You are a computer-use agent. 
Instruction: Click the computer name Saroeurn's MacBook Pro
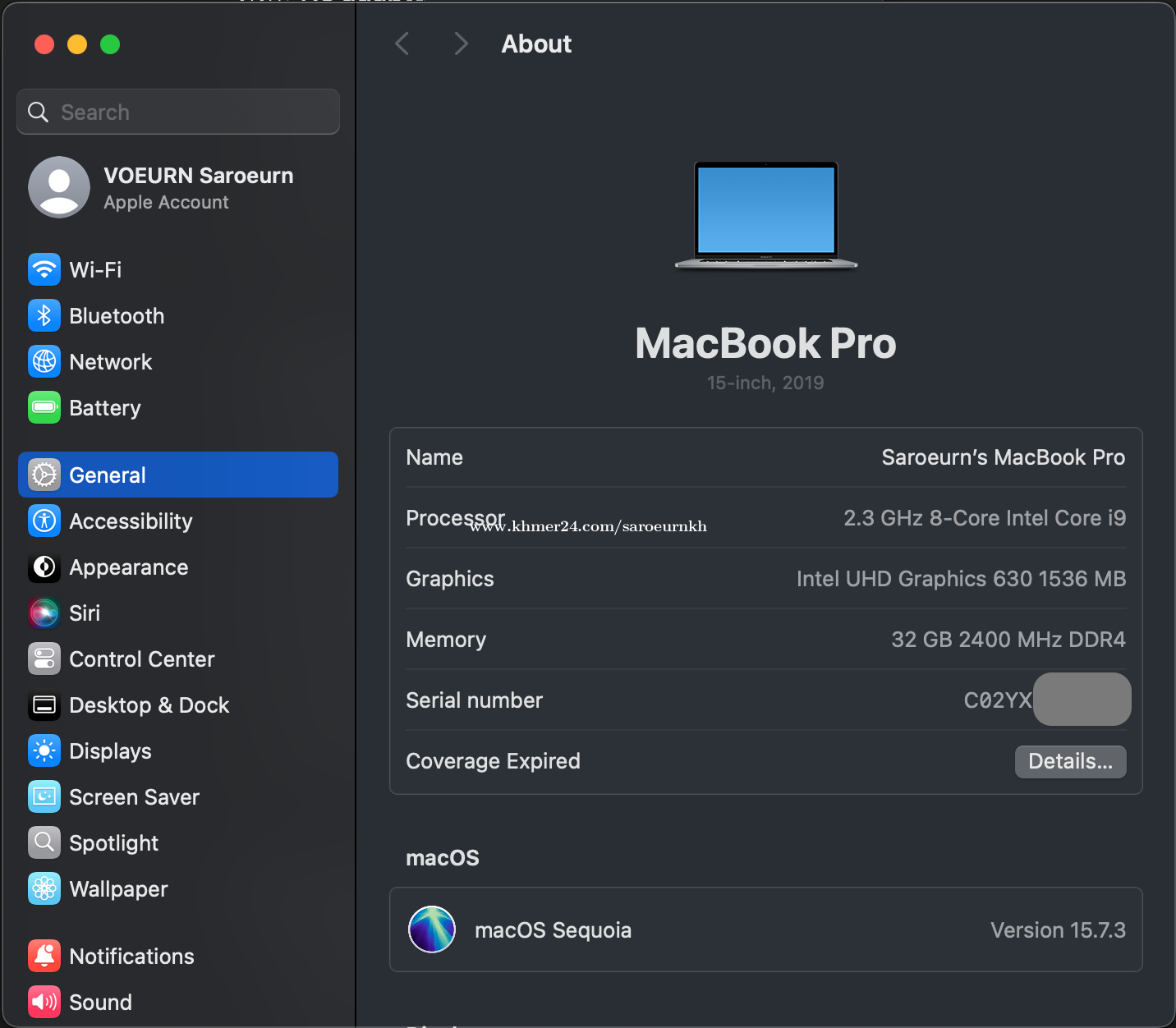1003,457
